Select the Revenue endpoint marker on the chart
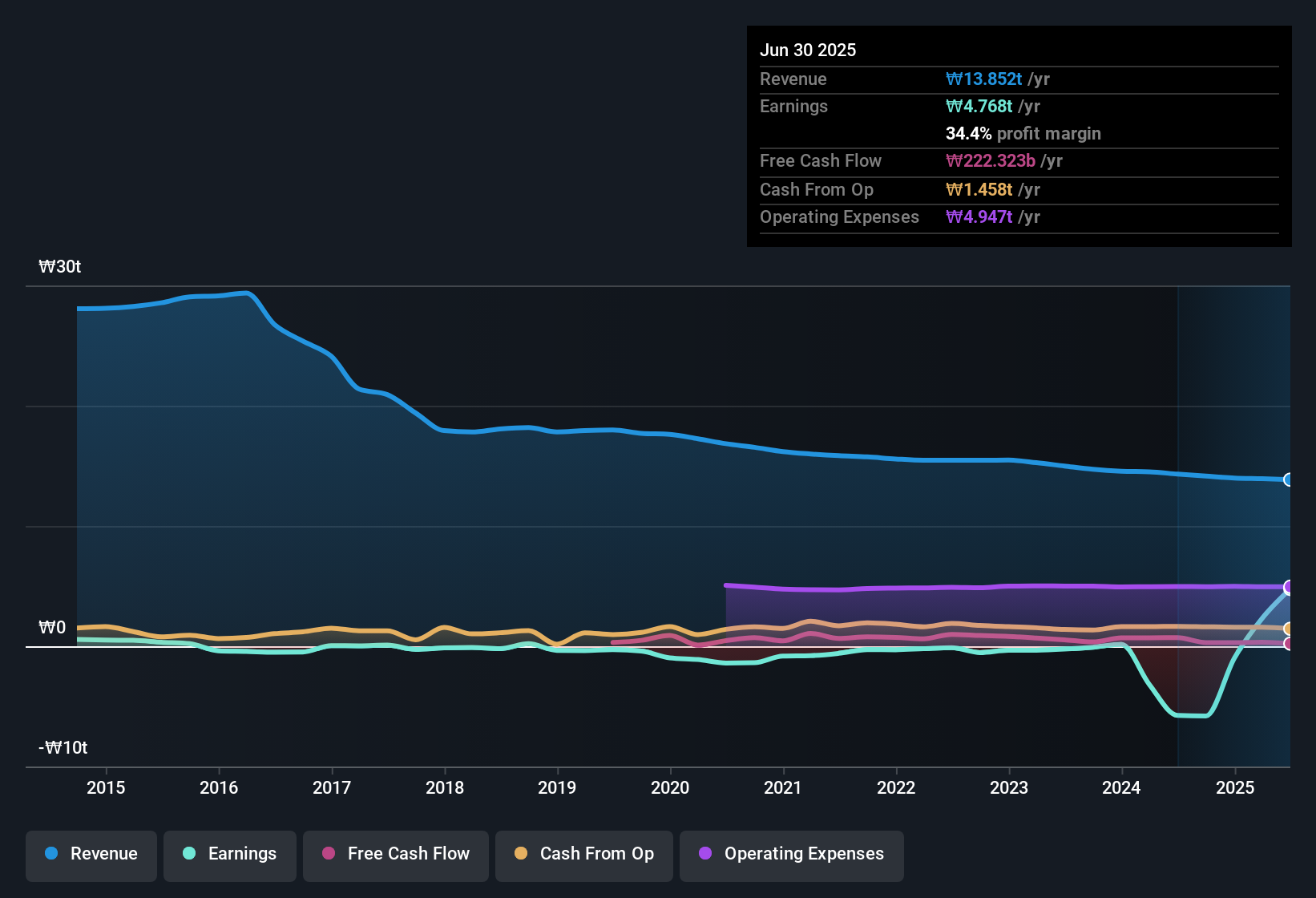 click(x=1289, y=479)
